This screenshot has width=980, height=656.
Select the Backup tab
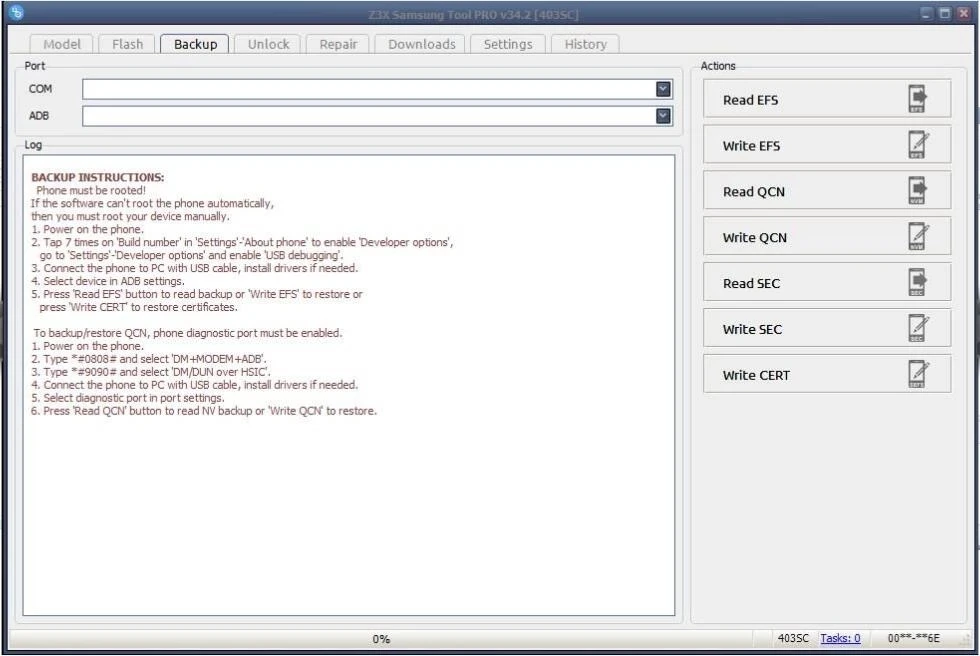195,44
